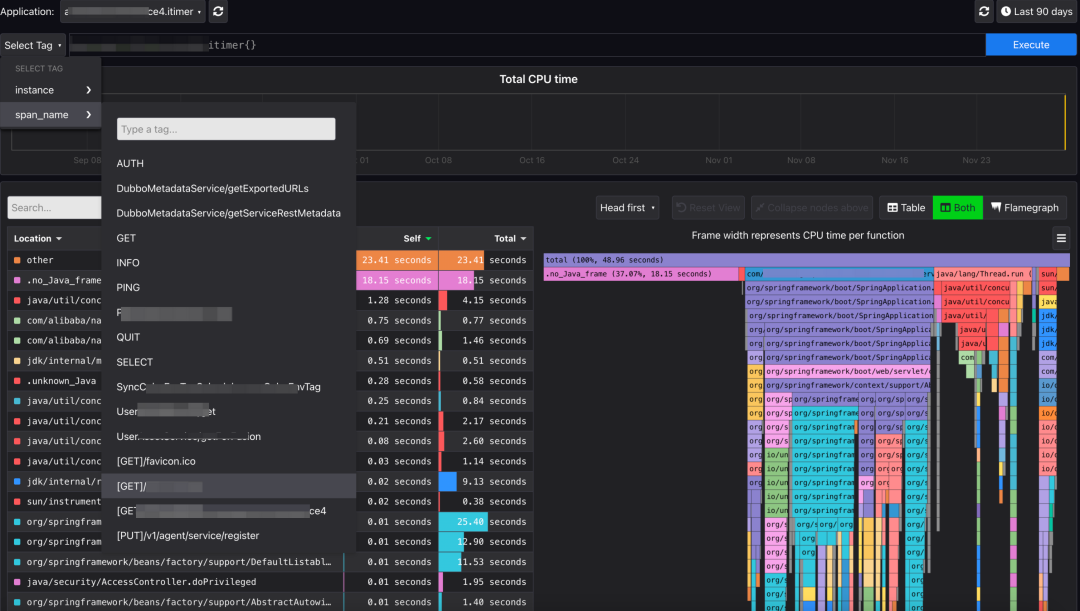Image resolution: width=1080 pixels, height=611 pixels.
Task: Sort table by Self column
Action: point(417,238)
